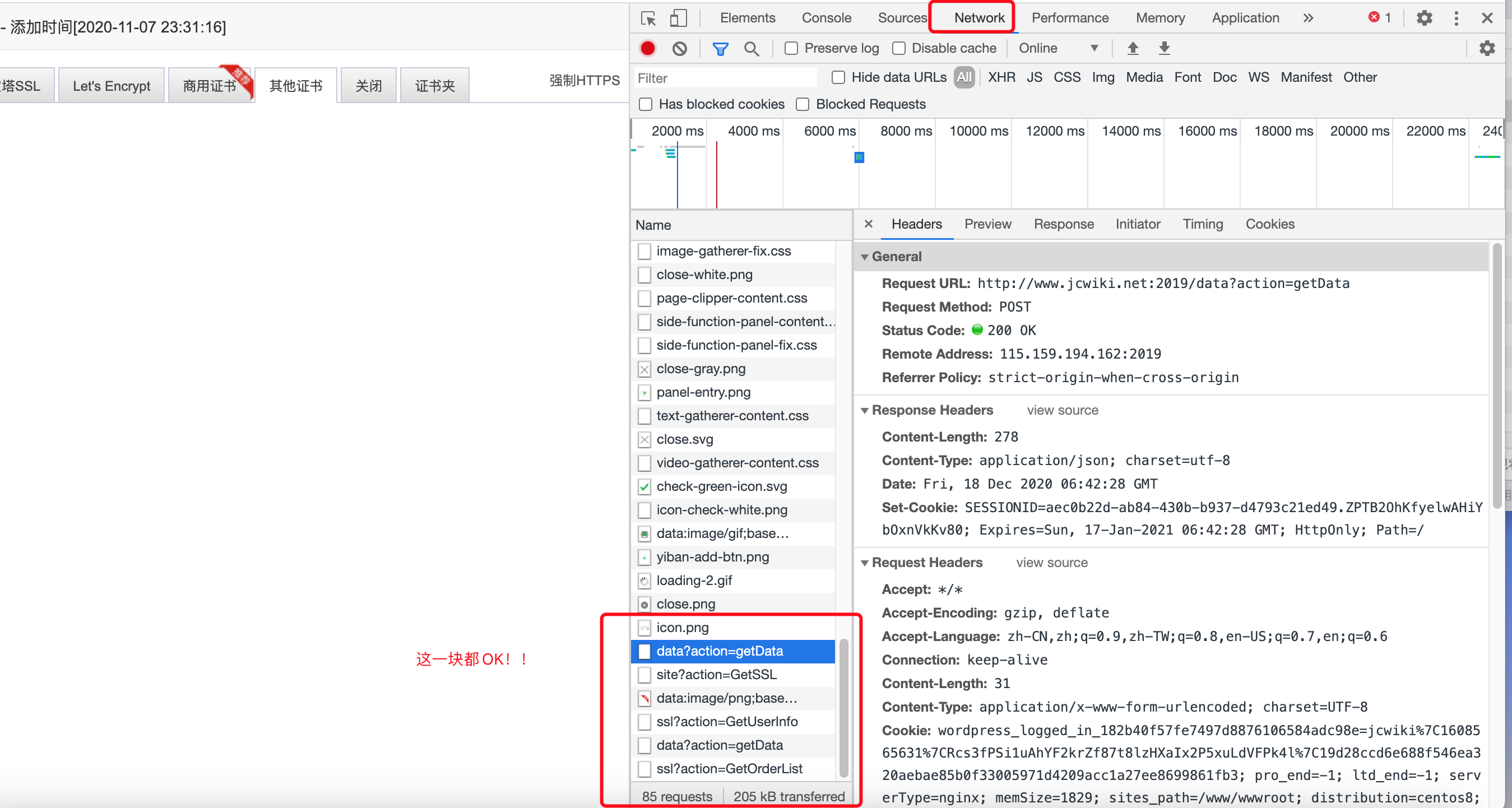Export HAR file with the download arrow
This screenshot has height=808, width=1512.
point(1165,48)
